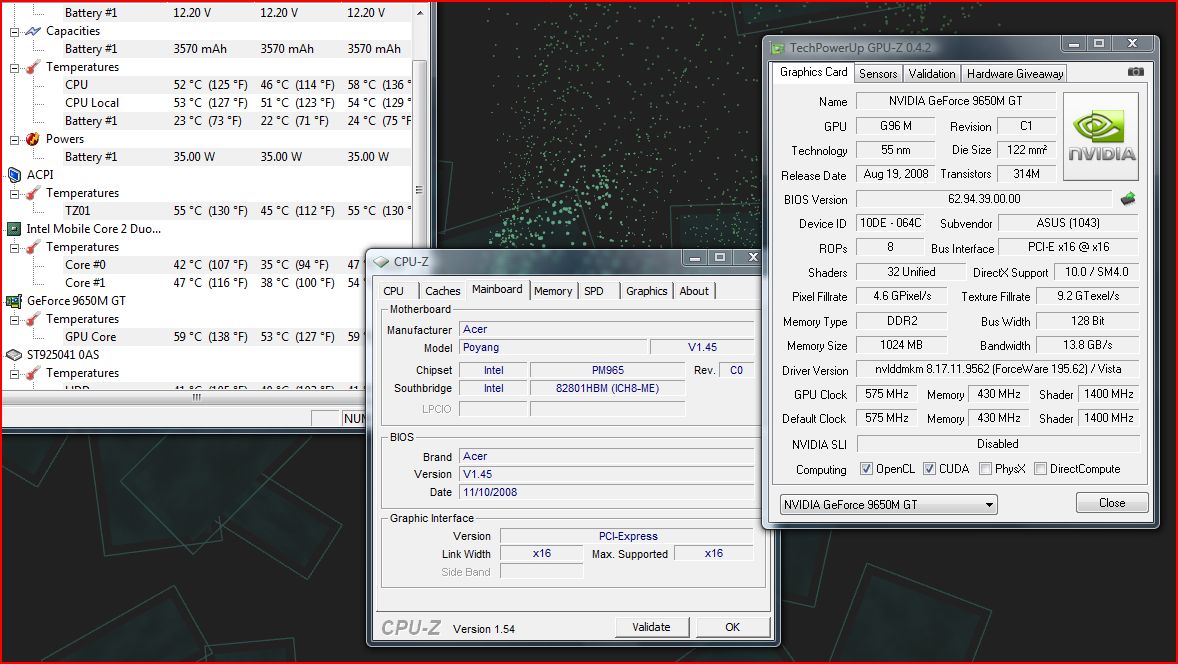Click the Close button in GPU-Z
The image size is (1178, 664).
[x=1112, y=503]
